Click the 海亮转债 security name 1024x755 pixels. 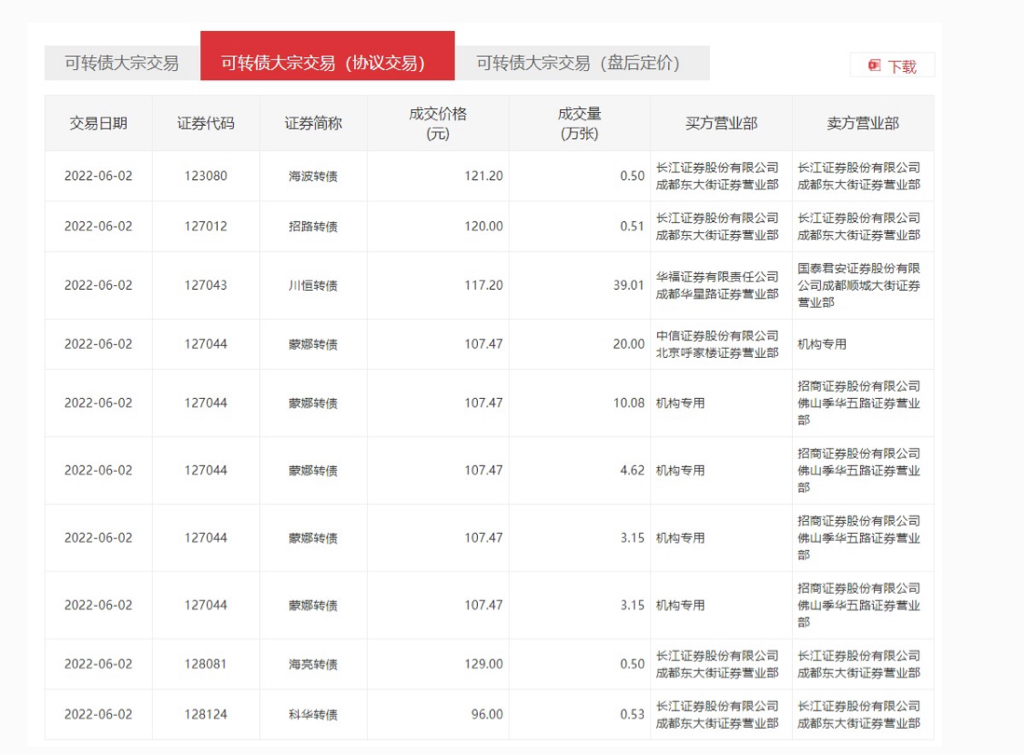tap(313, 664)
